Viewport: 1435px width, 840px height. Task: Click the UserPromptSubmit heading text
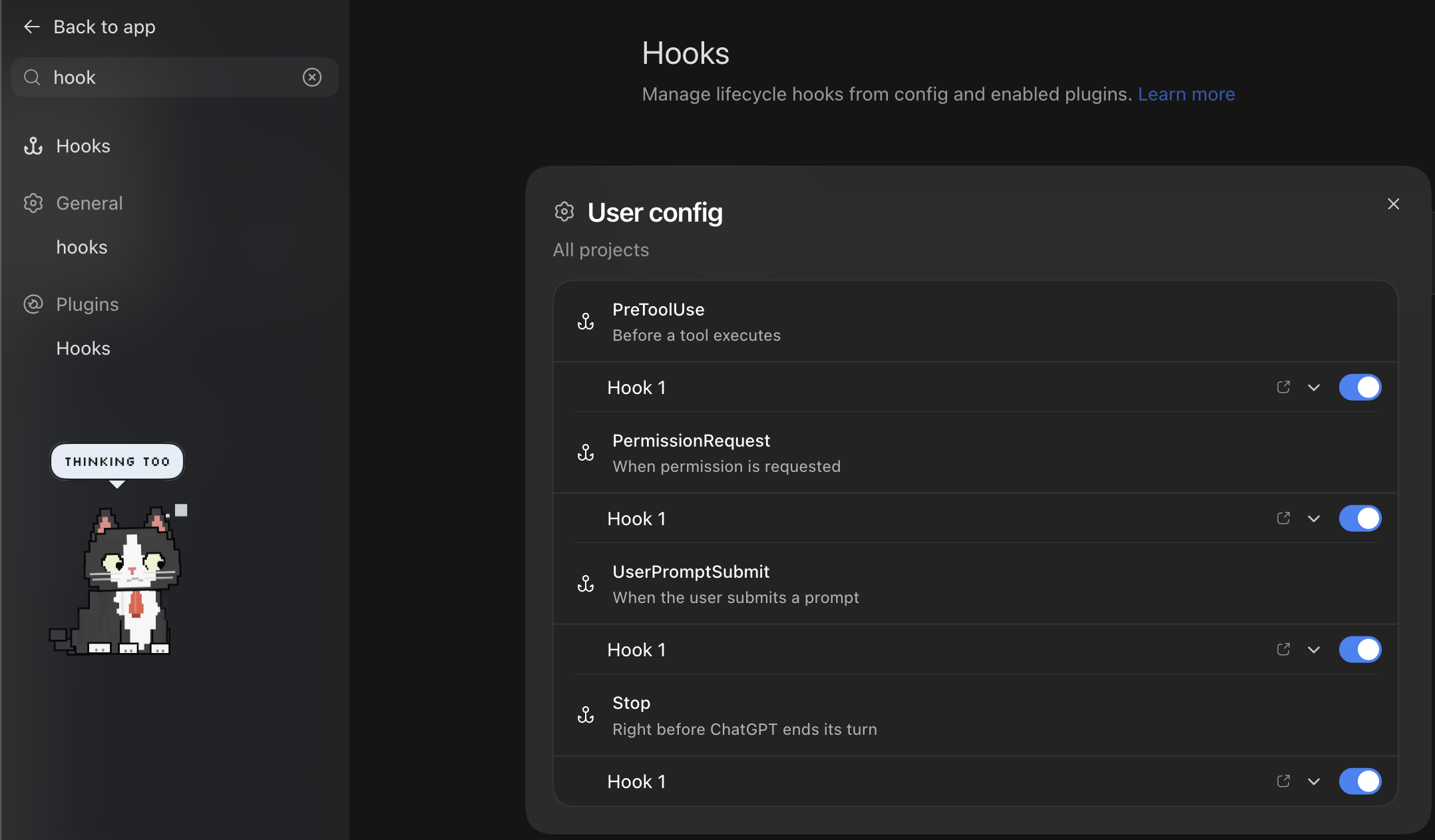(691, 572)
